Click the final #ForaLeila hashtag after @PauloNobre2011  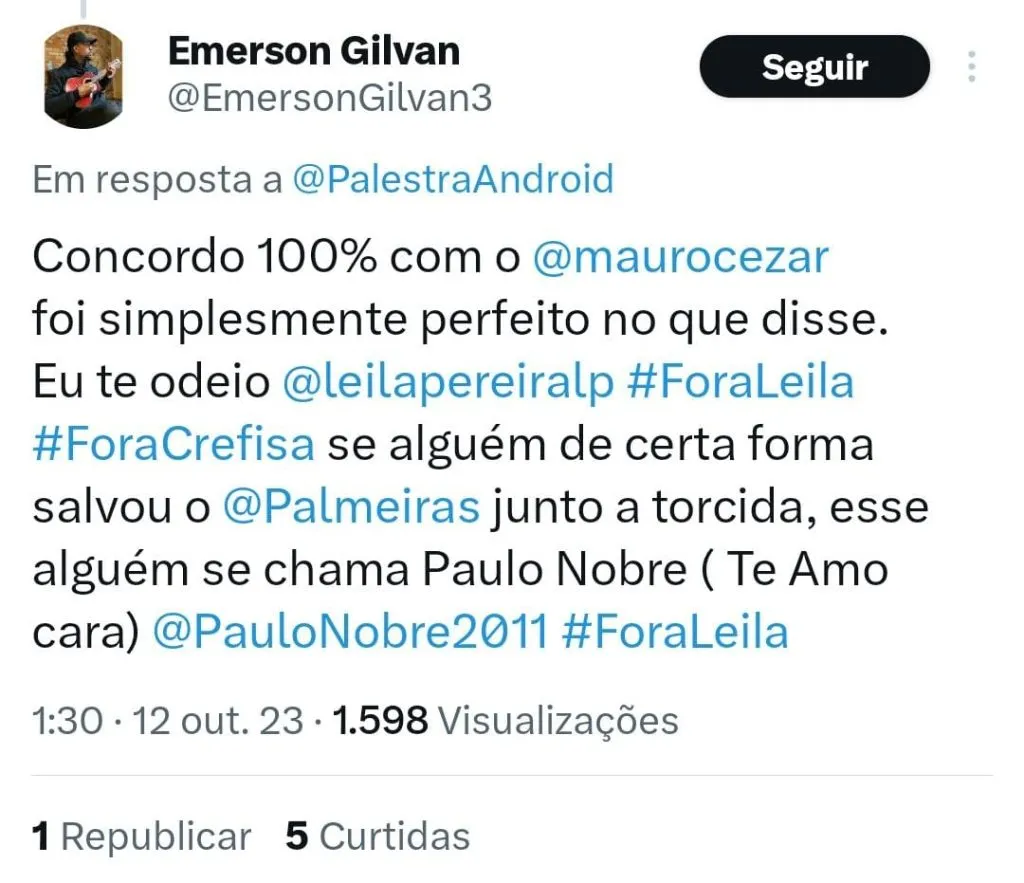click(675, 632)
